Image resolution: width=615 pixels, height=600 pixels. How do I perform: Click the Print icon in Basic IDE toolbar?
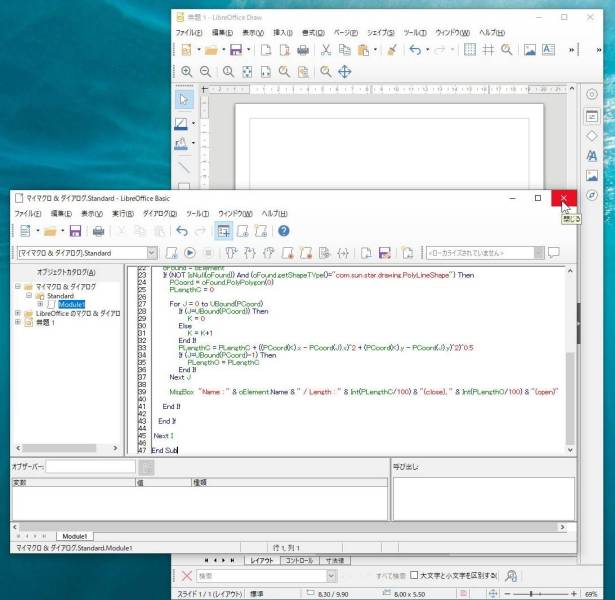(x=98, y=231)
